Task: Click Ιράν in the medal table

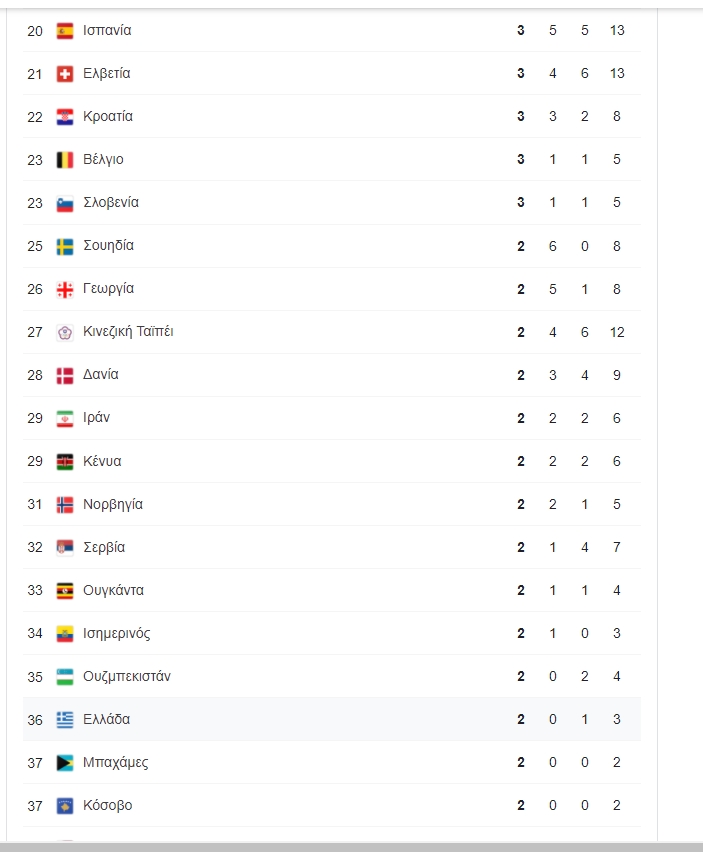Action: point(96,418)
